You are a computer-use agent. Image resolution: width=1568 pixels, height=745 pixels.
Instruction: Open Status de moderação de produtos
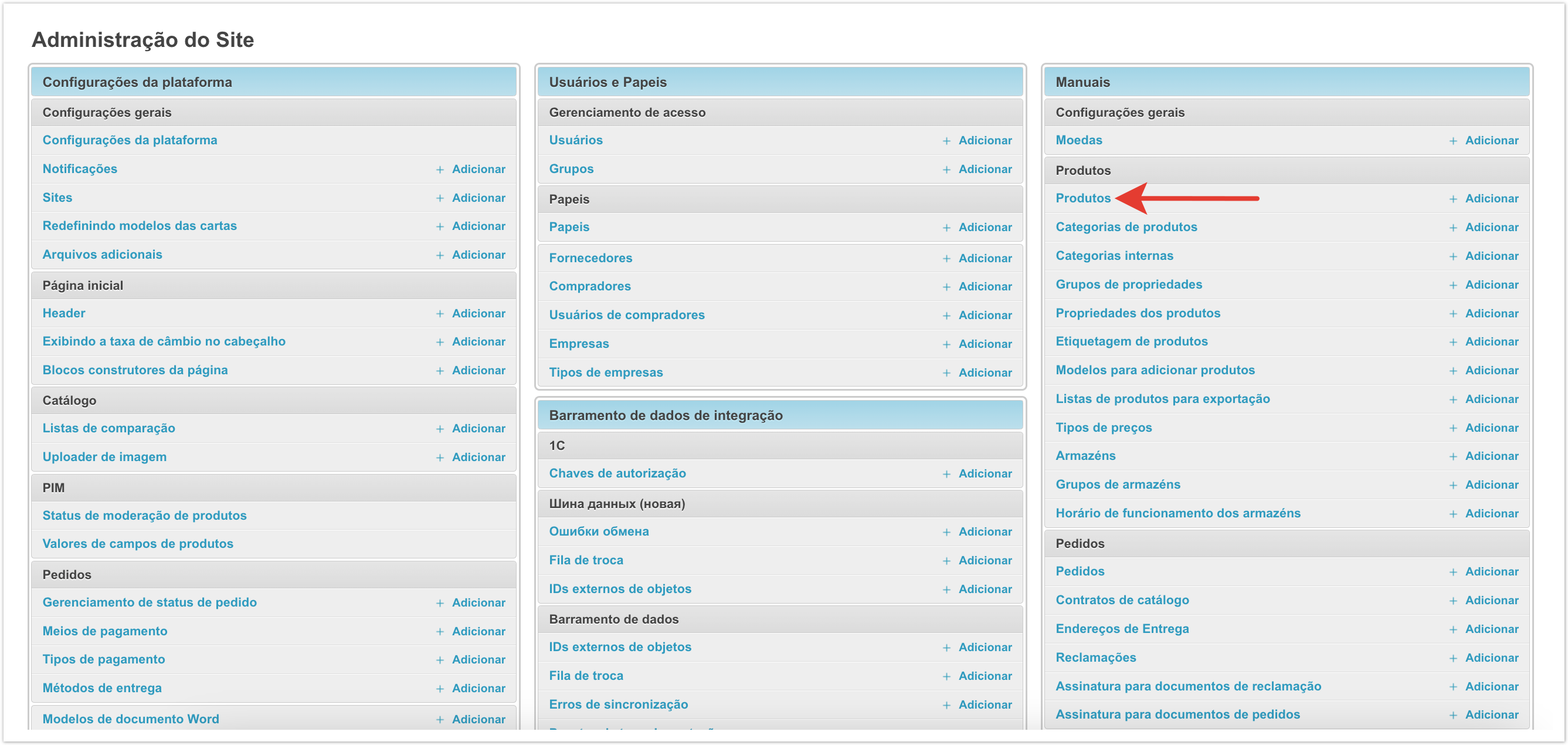pos(144,516)
